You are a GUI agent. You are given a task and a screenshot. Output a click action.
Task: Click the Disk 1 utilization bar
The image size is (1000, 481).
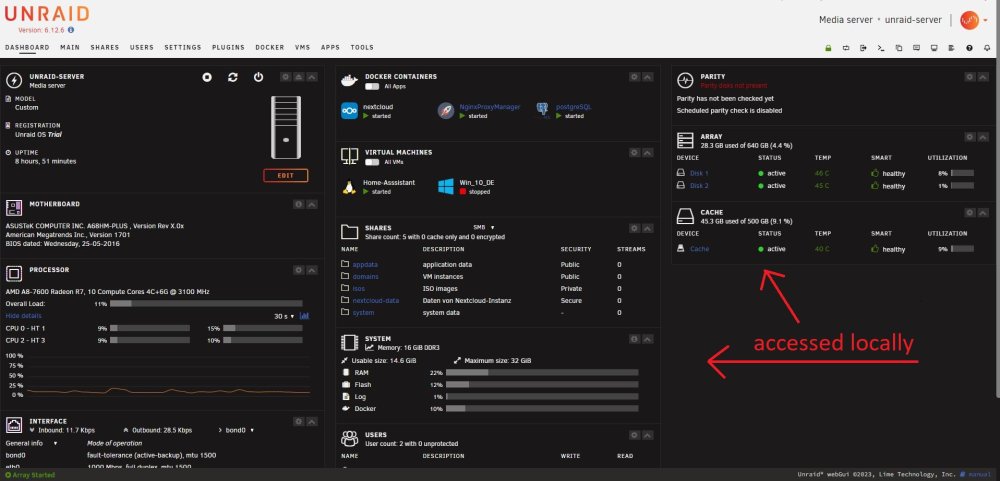(962, 174)
